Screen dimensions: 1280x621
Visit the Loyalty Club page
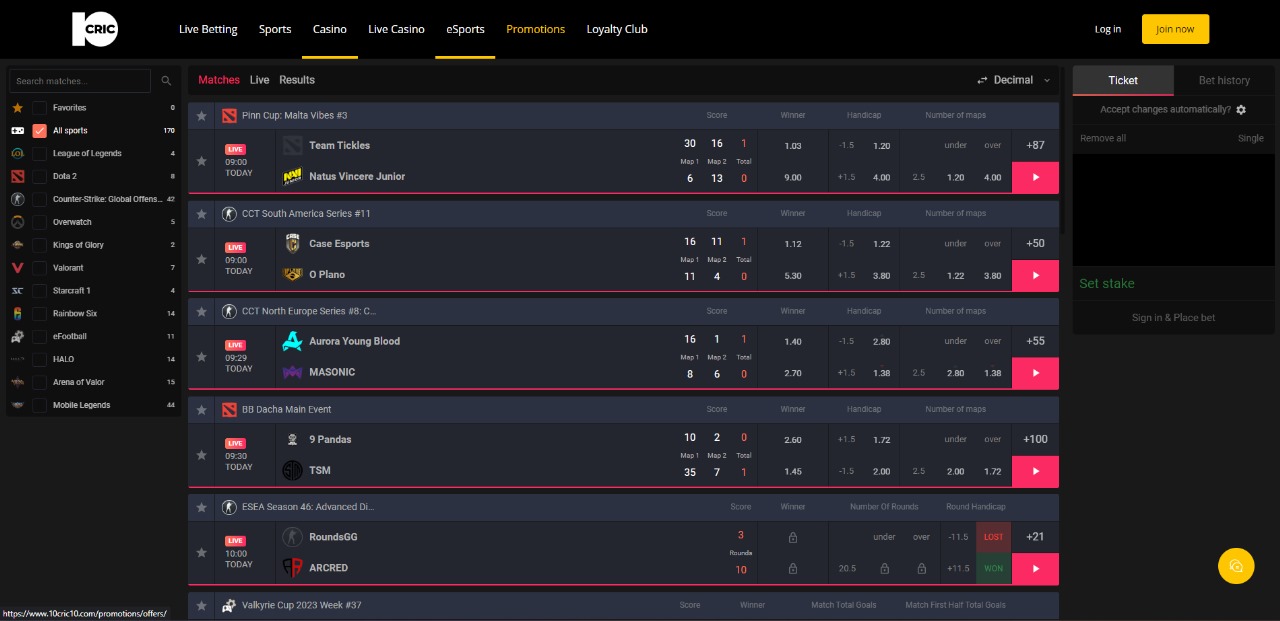coord(617,29)
